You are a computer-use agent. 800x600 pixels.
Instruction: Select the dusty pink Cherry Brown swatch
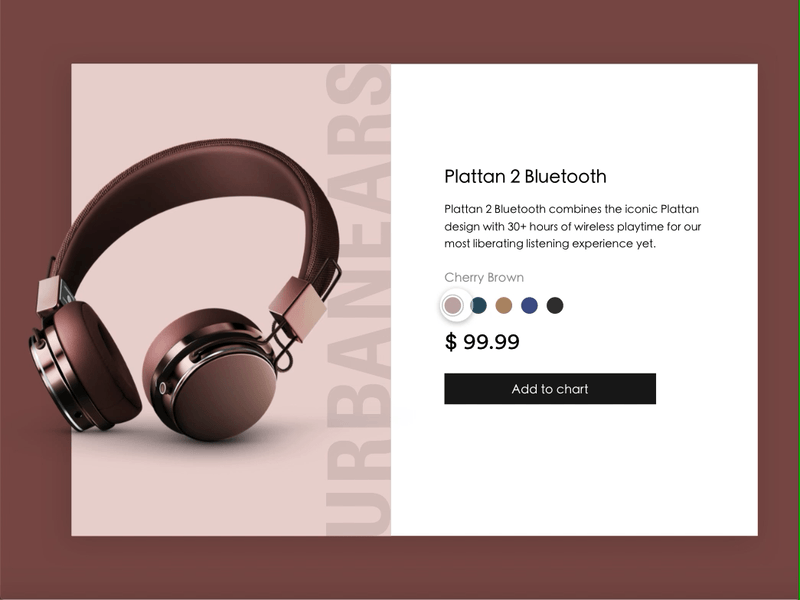(453, 306)
